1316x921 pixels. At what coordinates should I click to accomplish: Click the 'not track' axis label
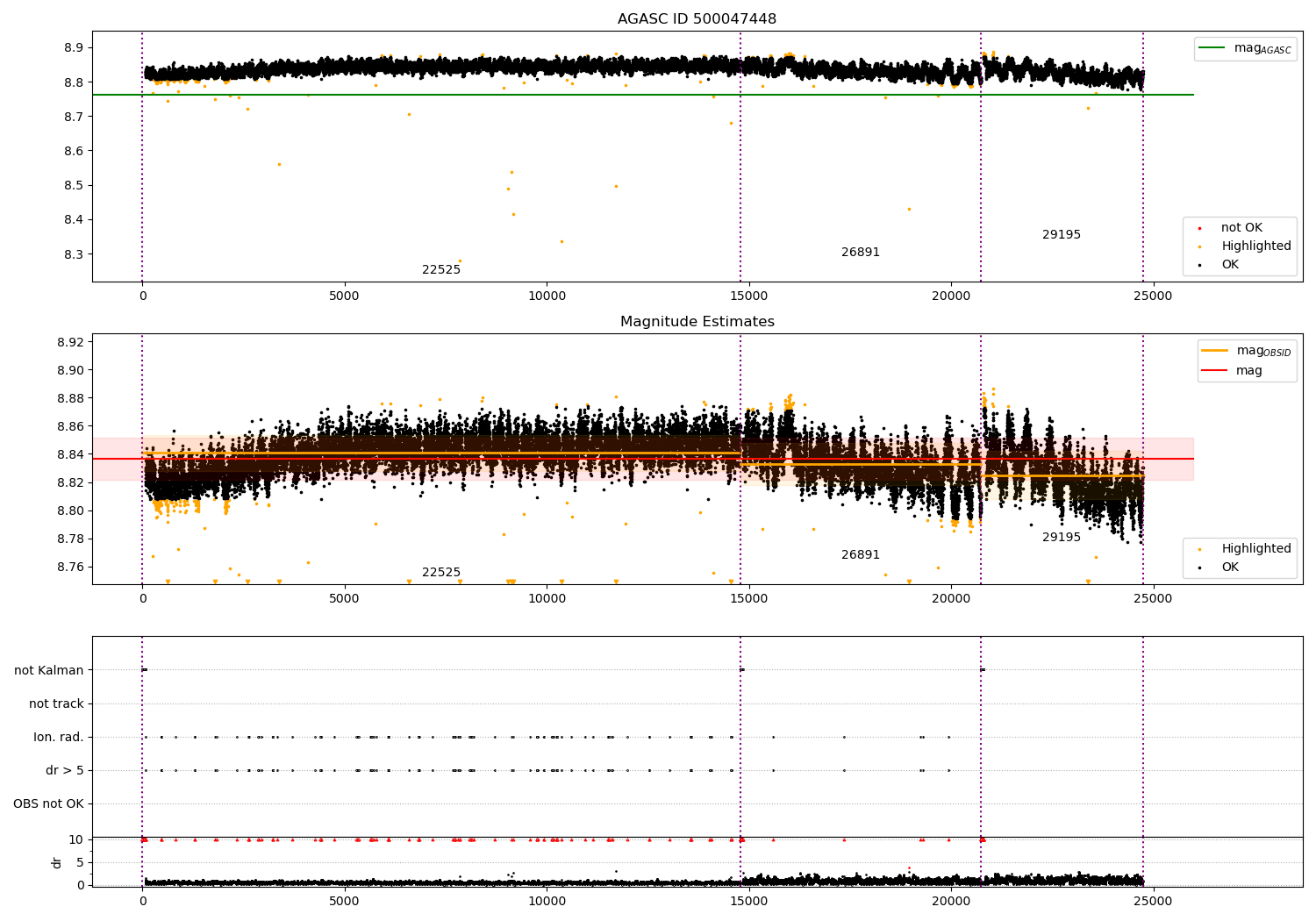point(56,703)
